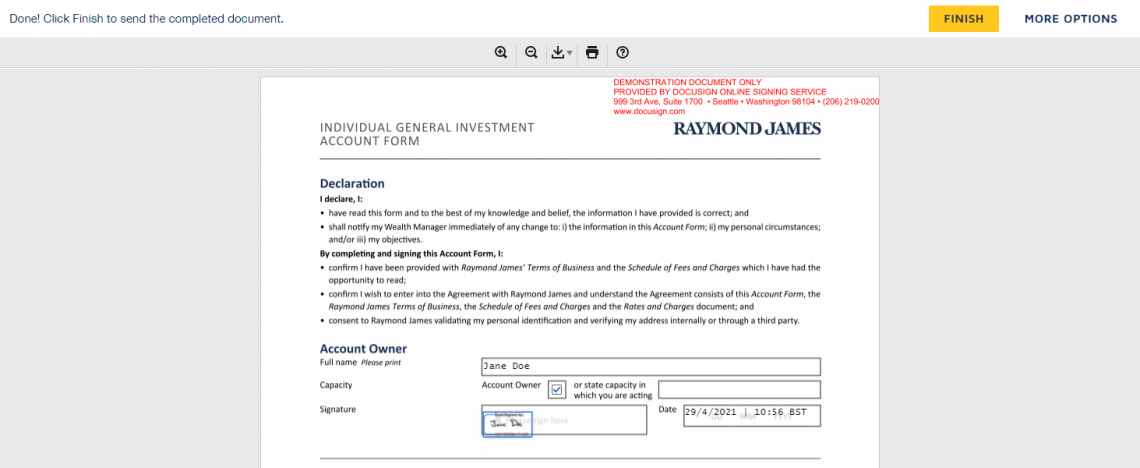Click the RAYMOND JAMES logo
Screen dimensions: 1140x468
(x=747, y=129)
